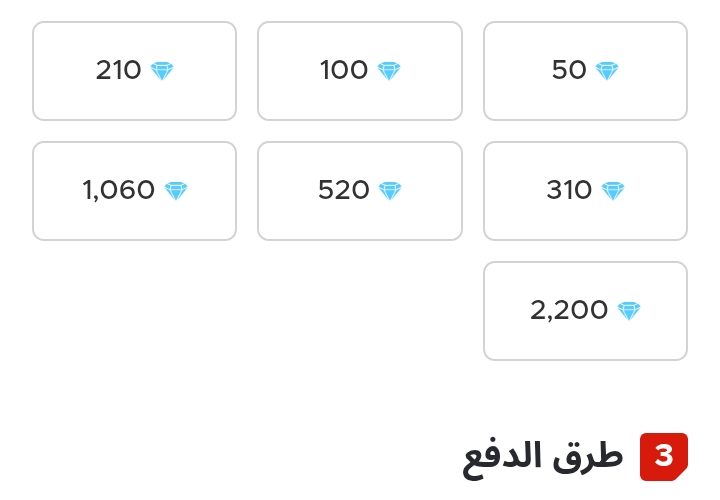Viewport: 720px width, 500px height.
Task: Click the diamond icon beside 1,060
Action: click(x=176, y=191)
